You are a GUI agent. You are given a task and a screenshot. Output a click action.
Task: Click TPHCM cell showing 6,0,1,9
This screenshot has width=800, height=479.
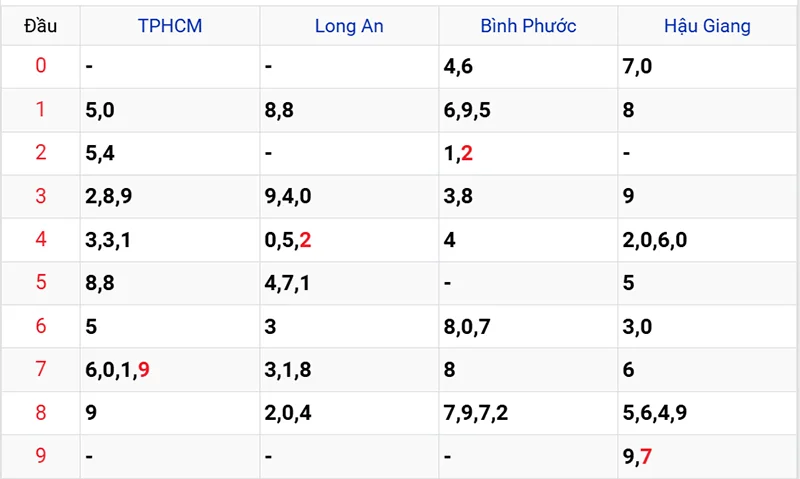pyautogui.click(x=118, y=370)
